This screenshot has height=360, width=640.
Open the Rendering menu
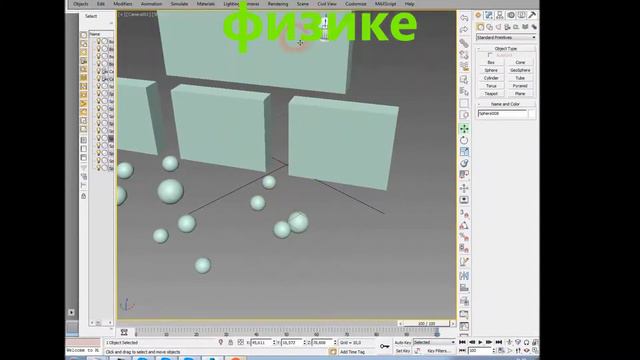278,4
